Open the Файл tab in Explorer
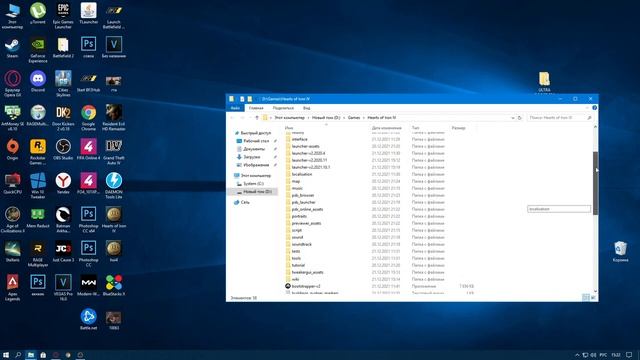 pyautogui.click(x=235, y=108)
